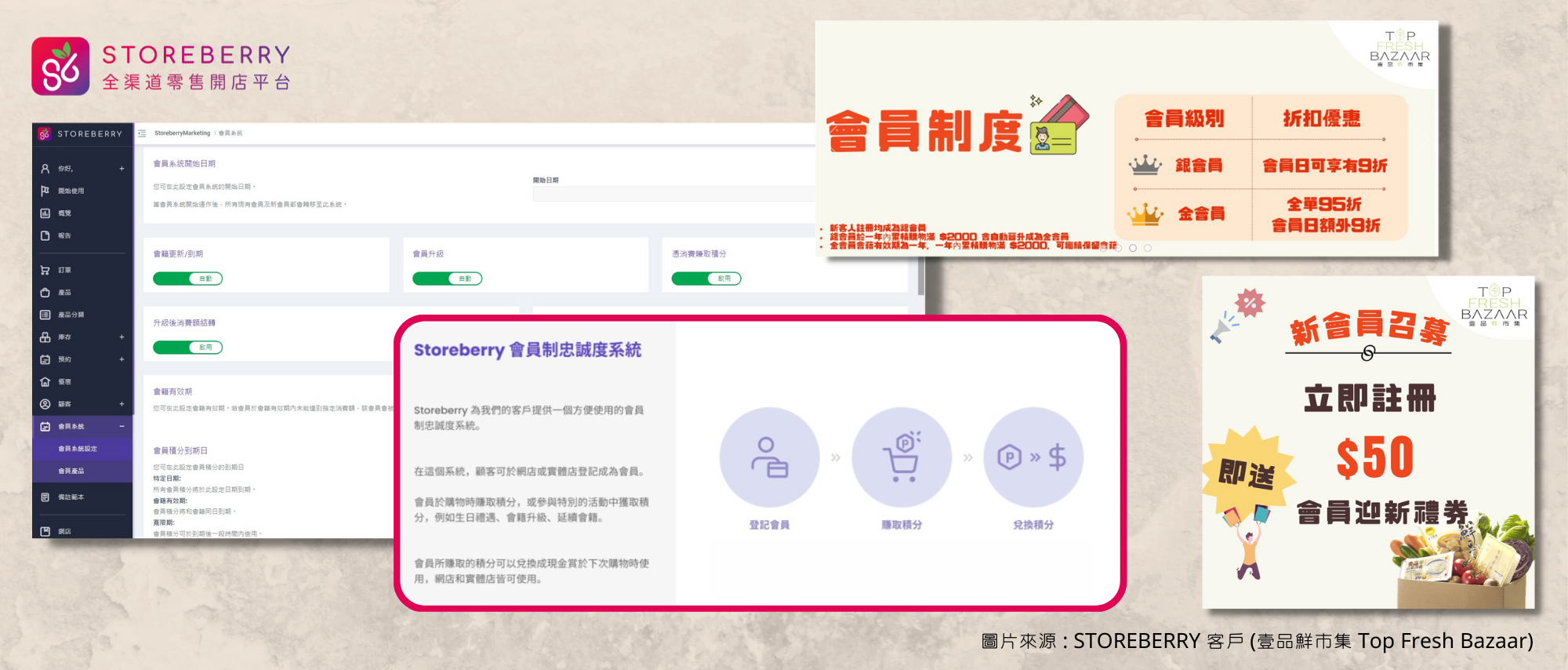Toggle the 會籍更新/到期 自動 switch

[x=188, y=279]
